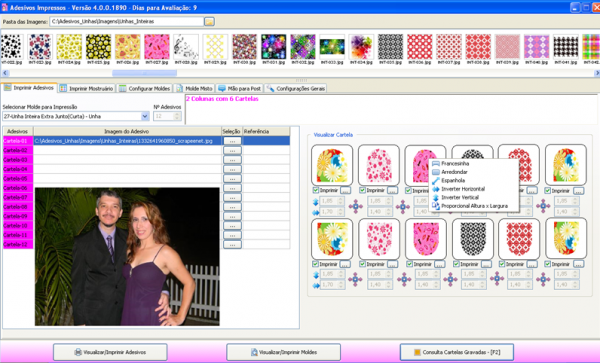Expand the Selecionar Molde para Impressão dropdown
600x363 pixels.
[x=145, y=116]
